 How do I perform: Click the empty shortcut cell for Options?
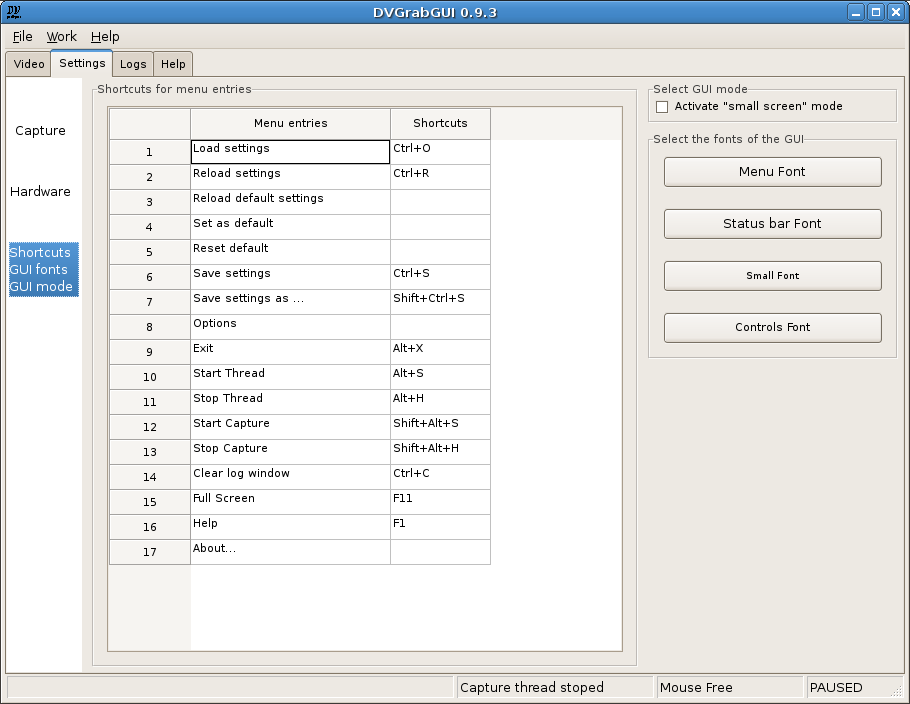tap(440, 326)
